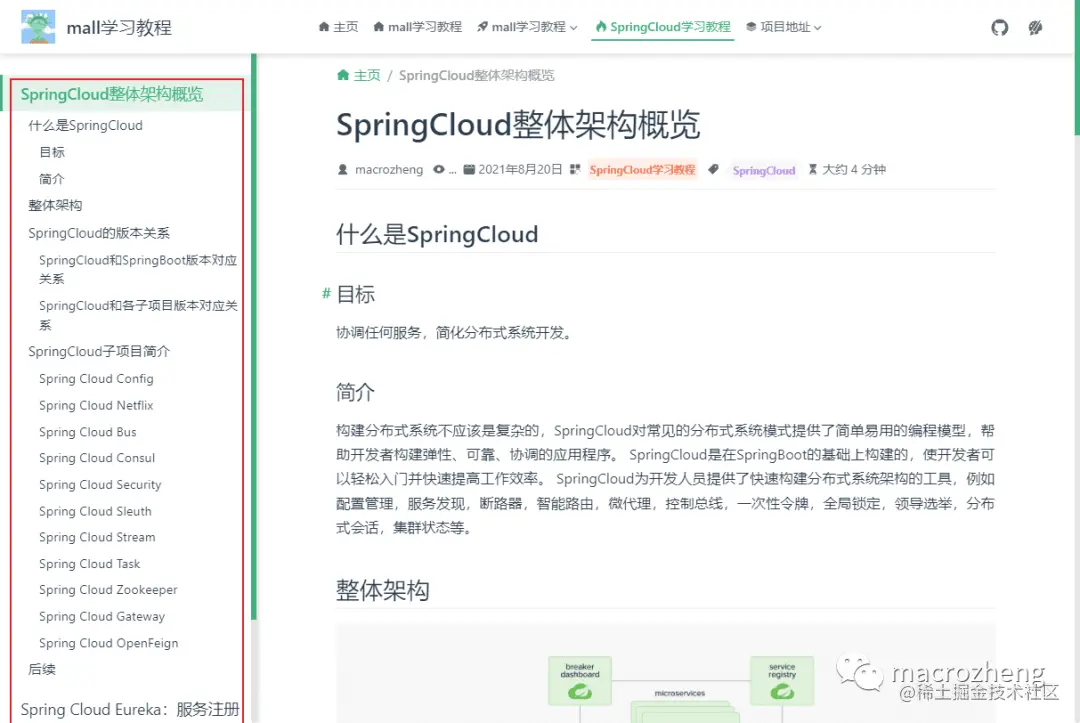Click the mall学习教程 site title
The image size is (1080, 723).
pos(119,28)
